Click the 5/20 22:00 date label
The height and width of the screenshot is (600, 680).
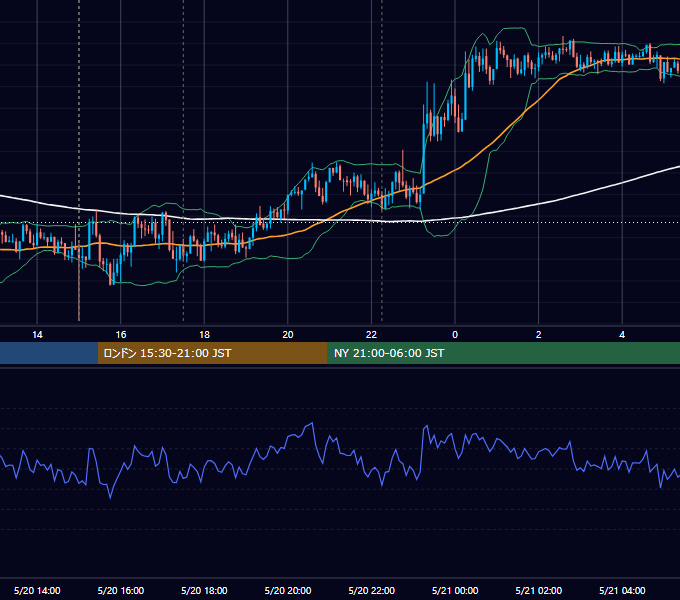click(x=372, y=590)
